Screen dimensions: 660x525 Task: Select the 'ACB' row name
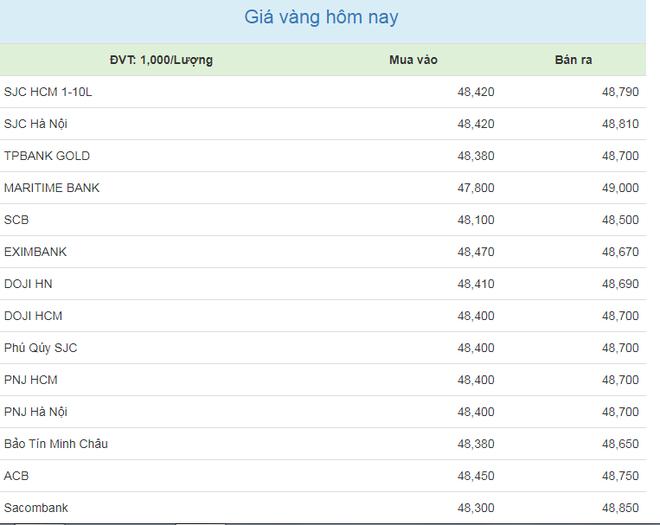[16, 476]
